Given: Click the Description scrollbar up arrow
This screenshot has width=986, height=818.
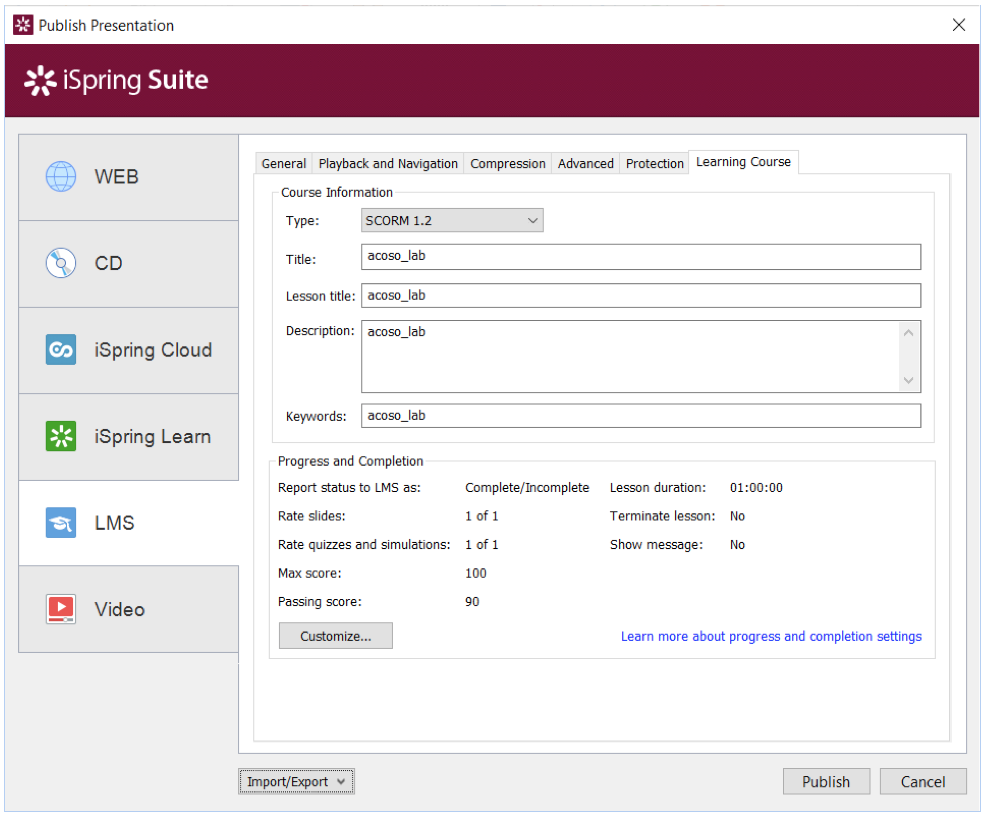Looking at the screenshot, I should (x=909, y=333).
